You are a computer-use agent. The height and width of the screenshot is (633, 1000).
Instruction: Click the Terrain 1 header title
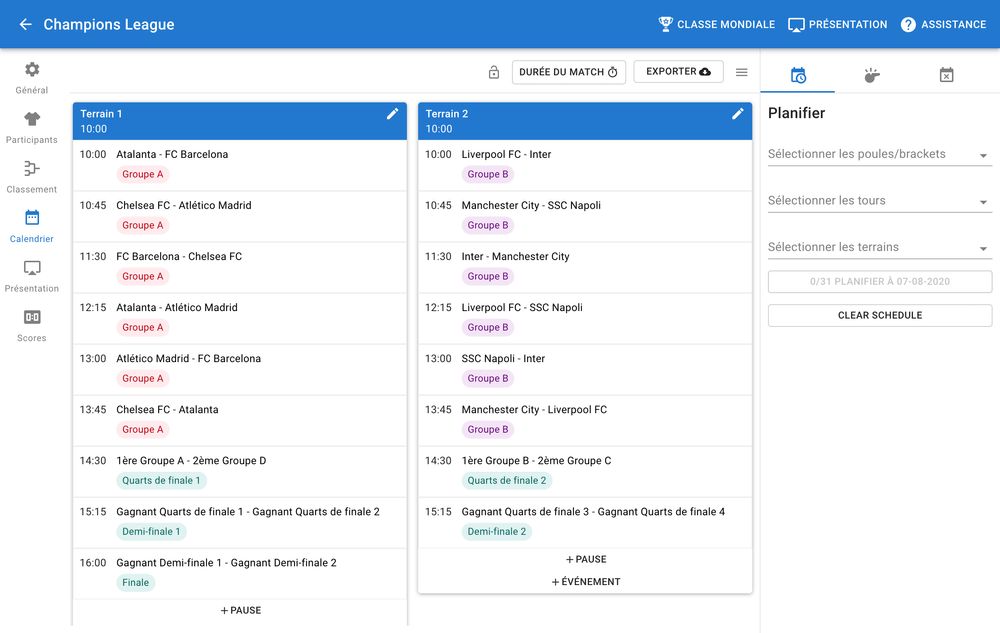pyautogui.click(x=101, y=114)
